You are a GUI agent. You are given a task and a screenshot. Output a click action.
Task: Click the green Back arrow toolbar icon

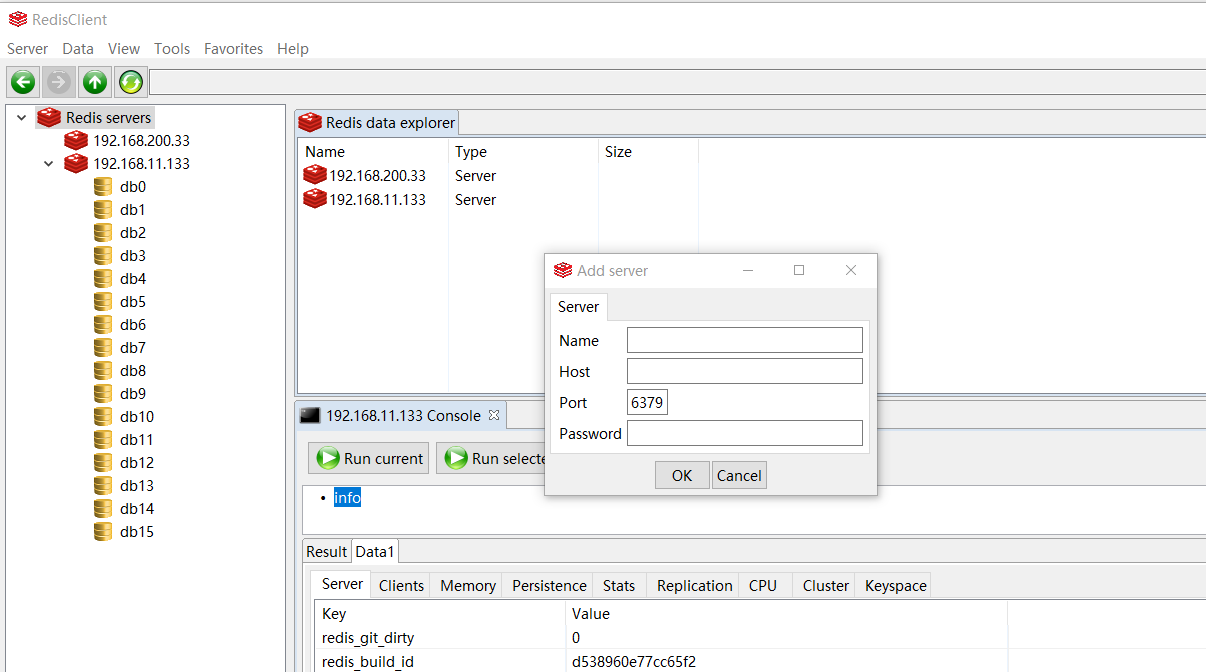point(23,82)
